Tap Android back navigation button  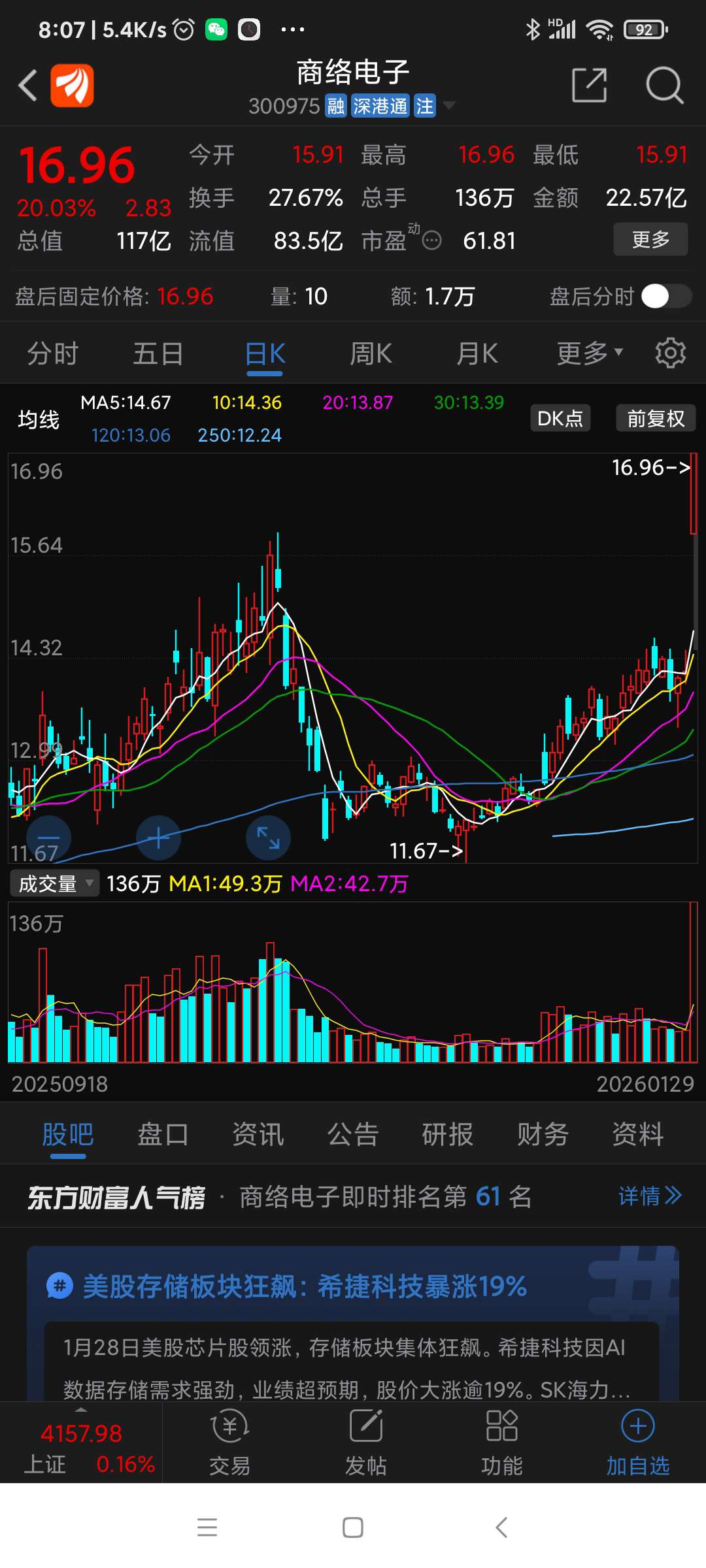(501, 1527)
